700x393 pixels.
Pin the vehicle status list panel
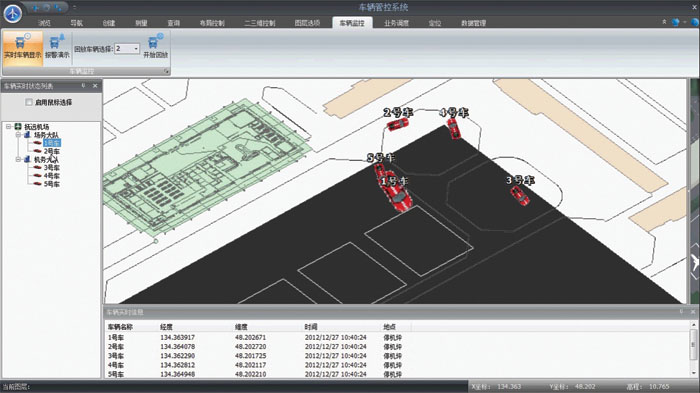coord(83,85)
